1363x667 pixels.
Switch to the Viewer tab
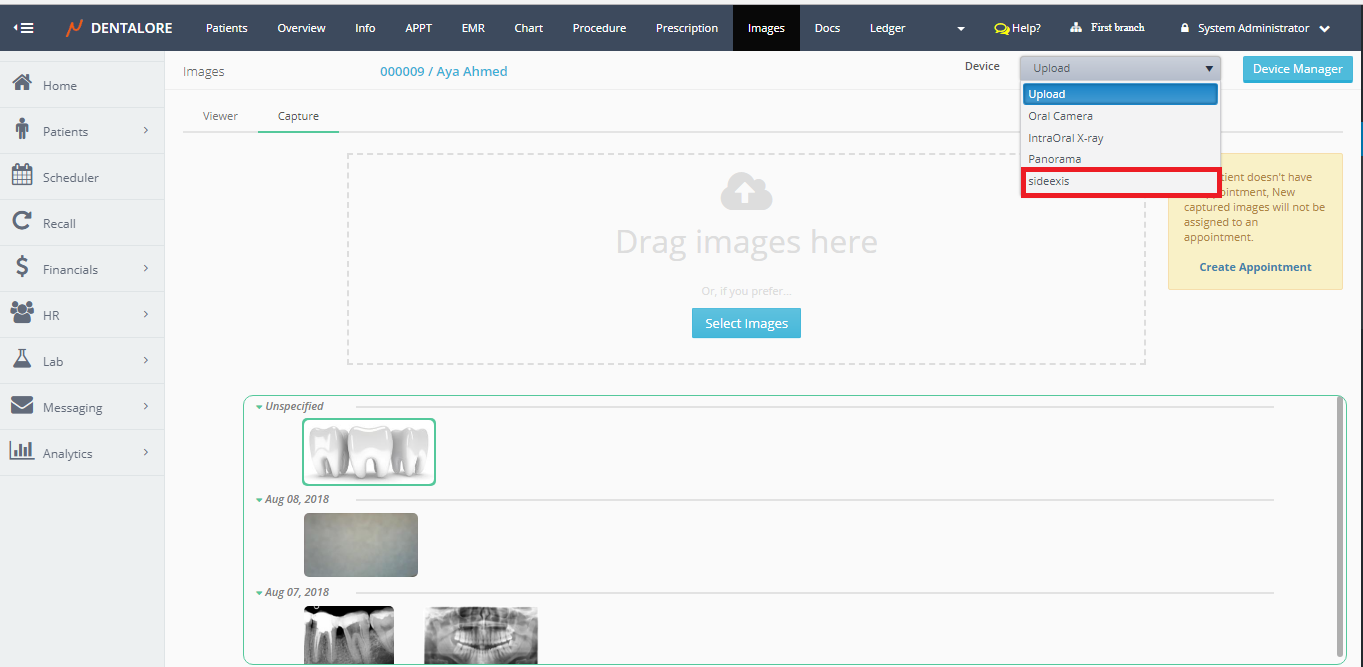pos(220,116)
